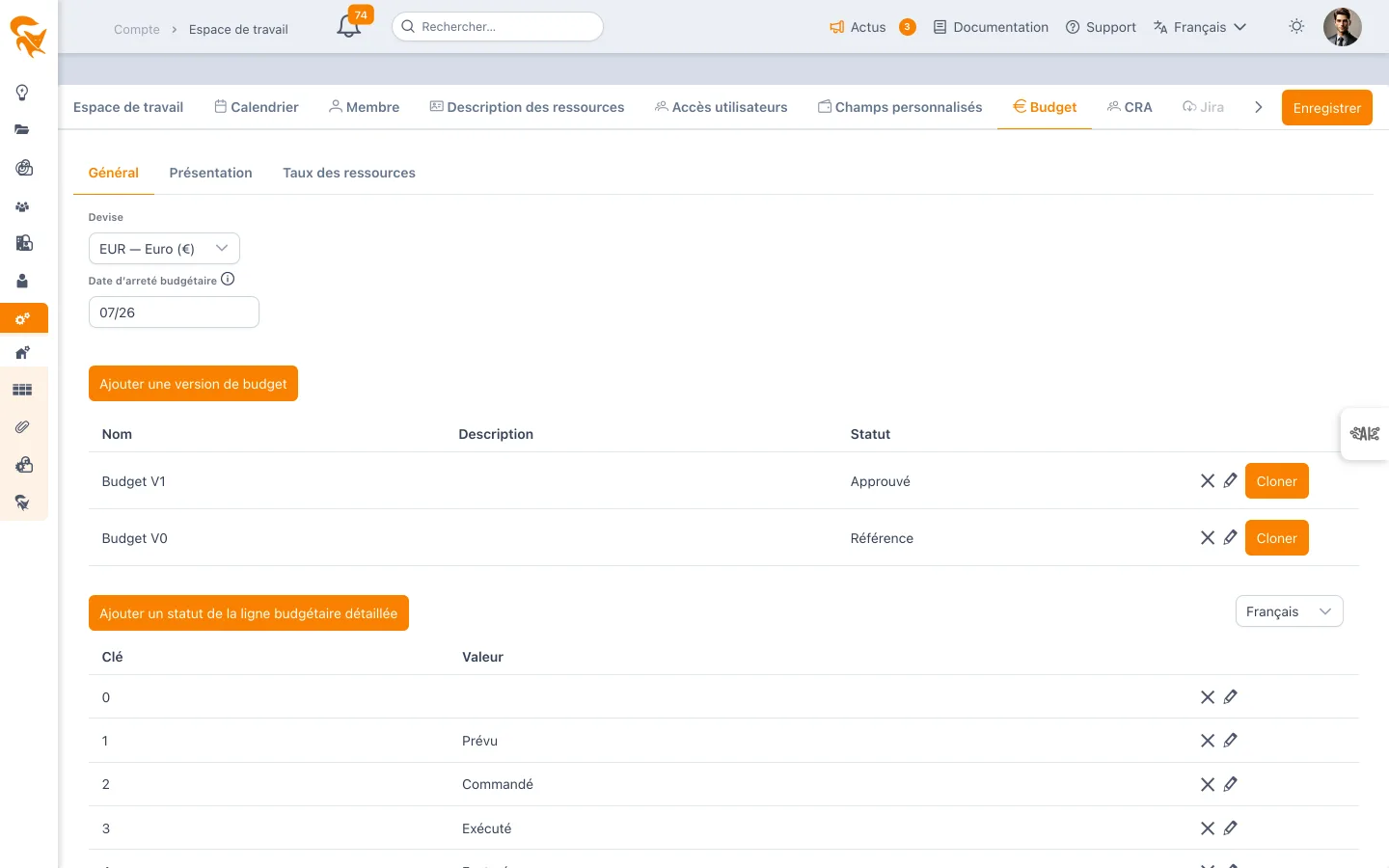
Task: Open the single user icon in the sidebar
Action: click(x=22, y=281)
